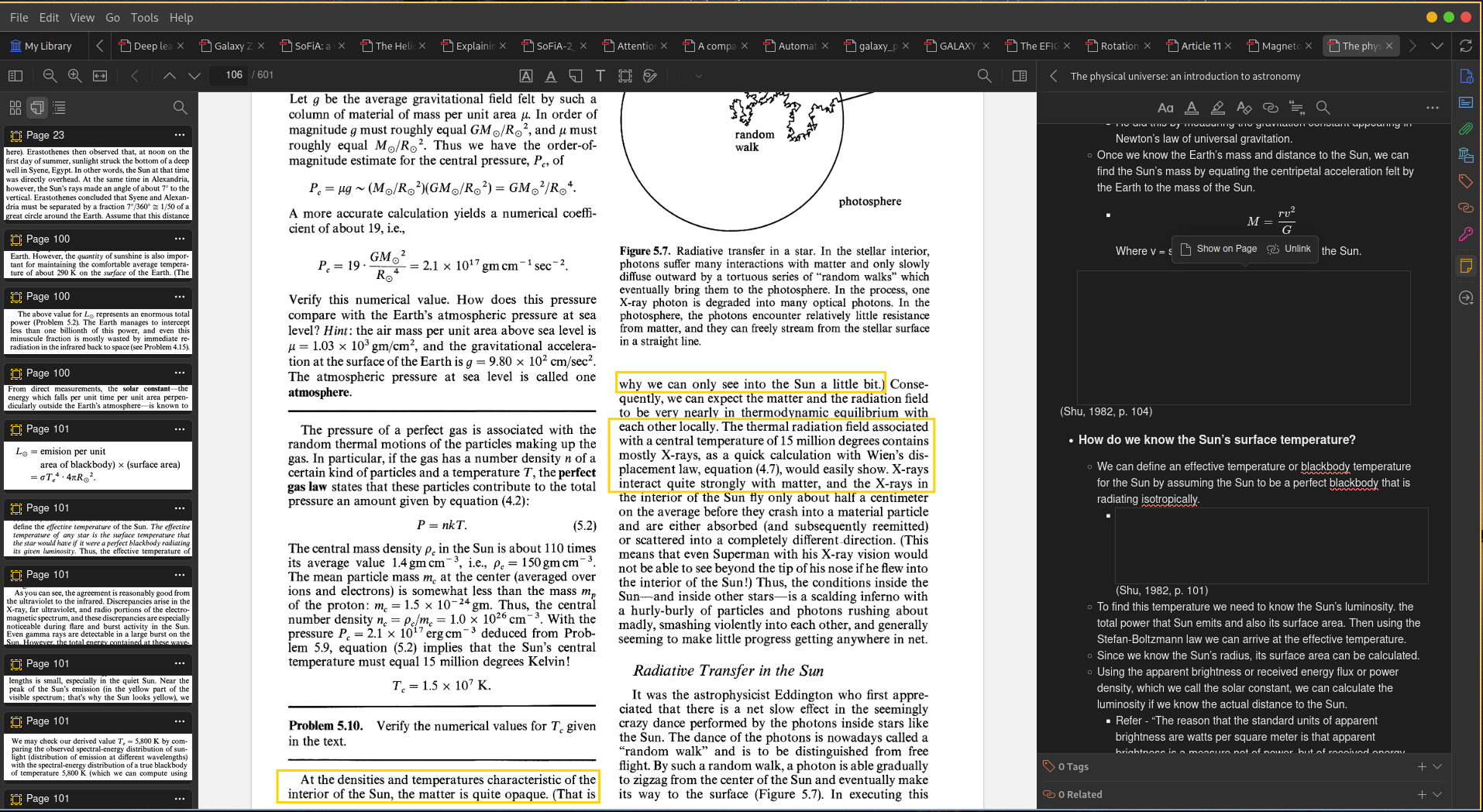This screenshot has height=812, width=1483.
Task: Add a tag with the plus button
Action: pyautogui.click(x=1422, y=766)
